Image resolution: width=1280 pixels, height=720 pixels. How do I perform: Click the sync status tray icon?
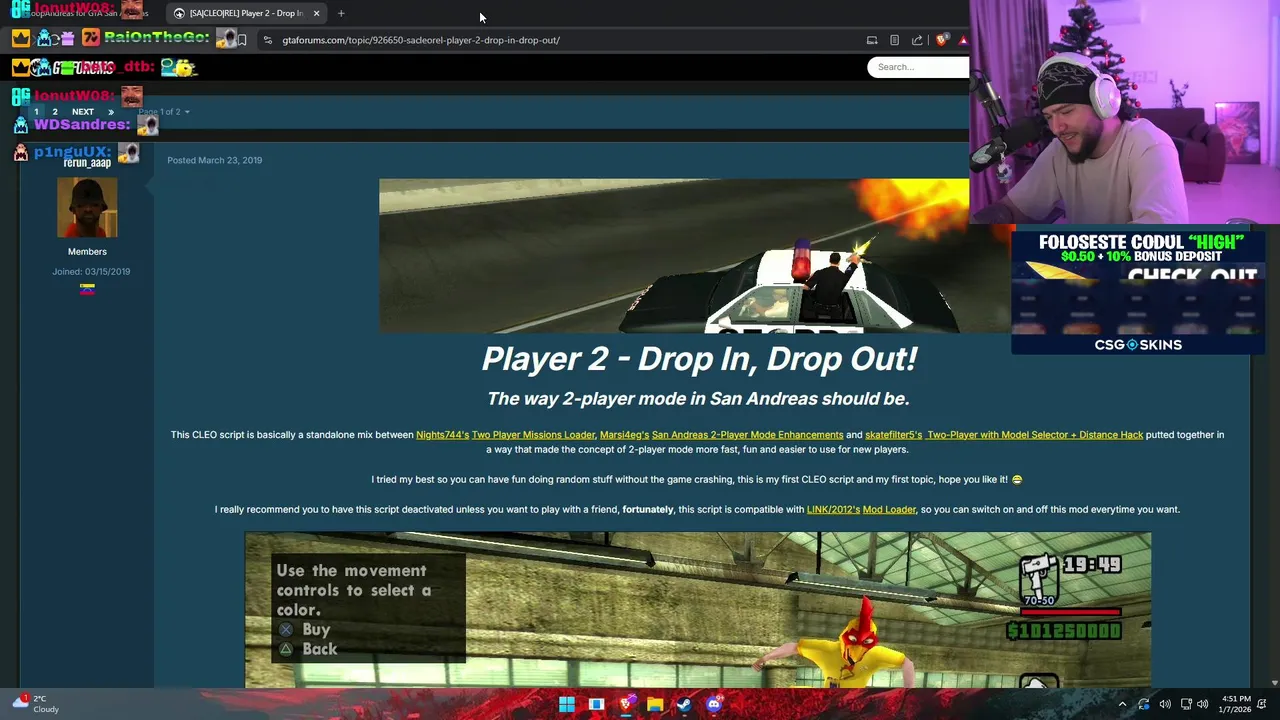pos(1144,704)
